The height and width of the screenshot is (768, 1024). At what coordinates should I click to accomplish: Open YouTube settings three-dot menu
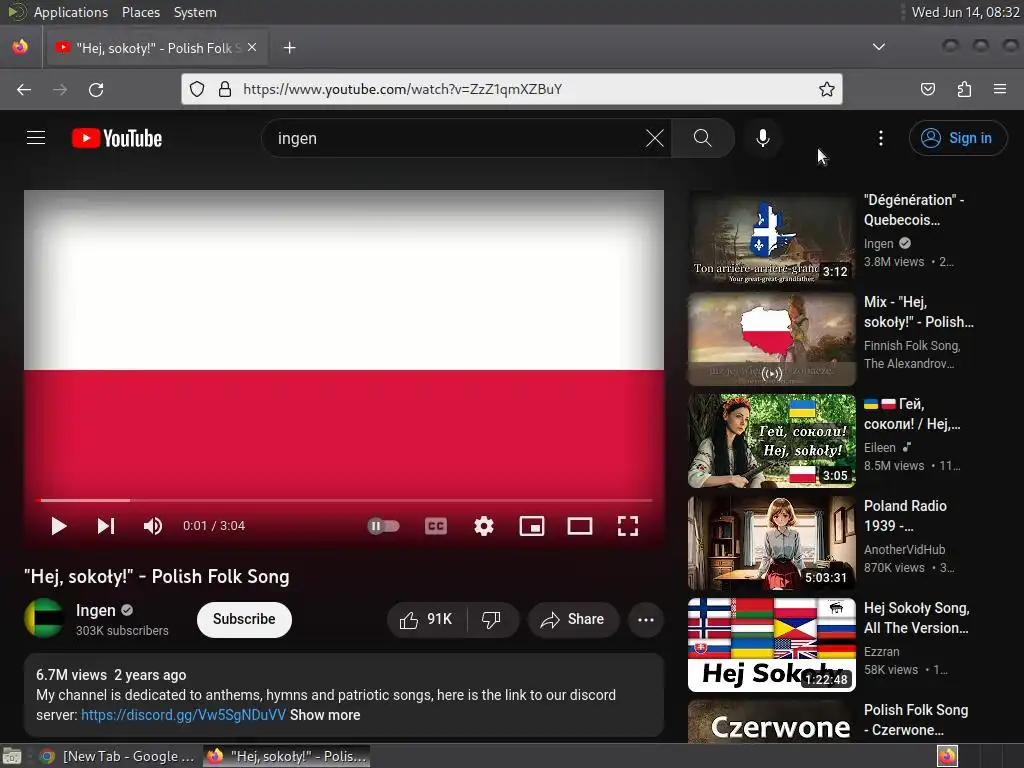(x=881, y=138)
